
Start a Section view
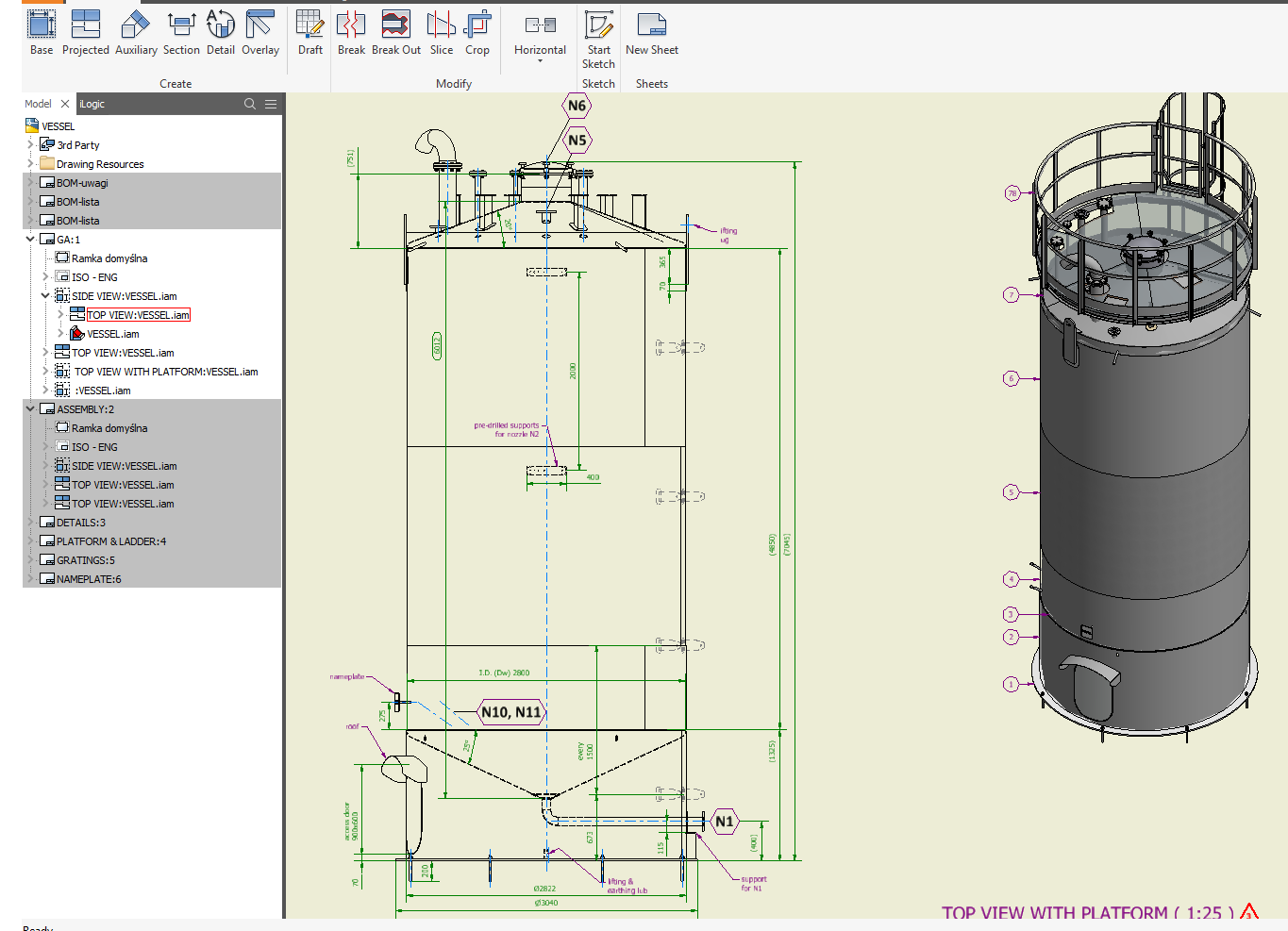[x=181, y=32]
